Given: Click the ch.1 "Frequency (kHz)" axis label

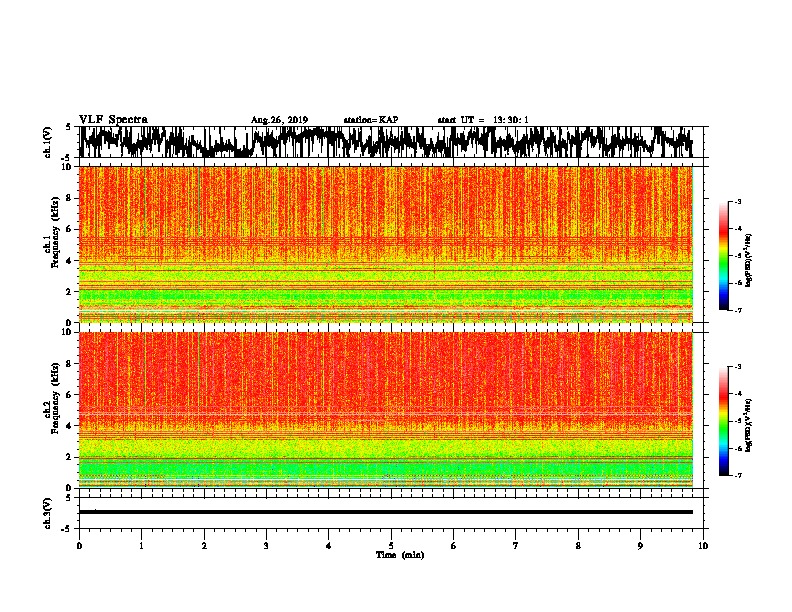Looking at the screenshot, I should [55, 232].
